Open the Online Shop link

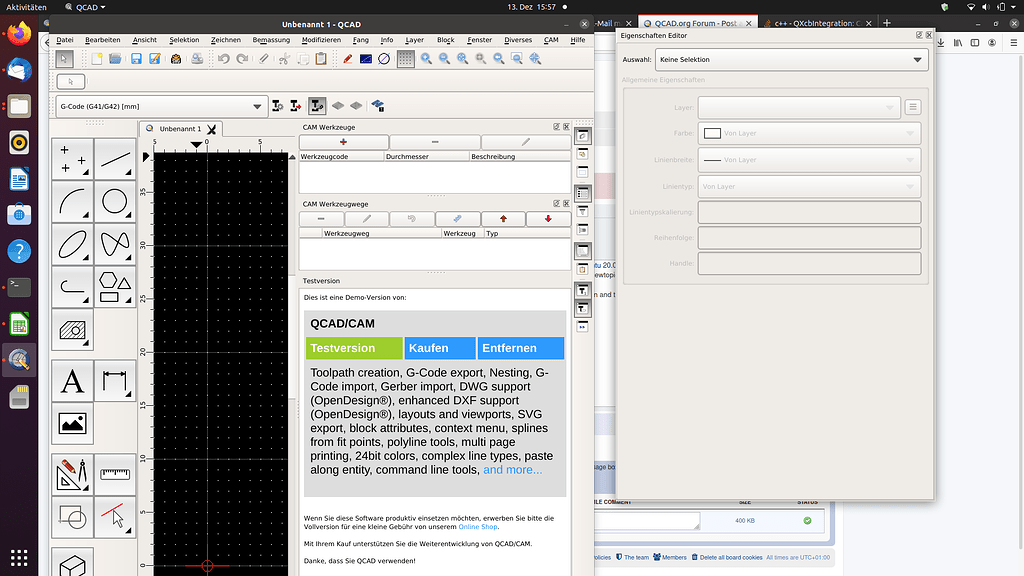coord(478,526)
